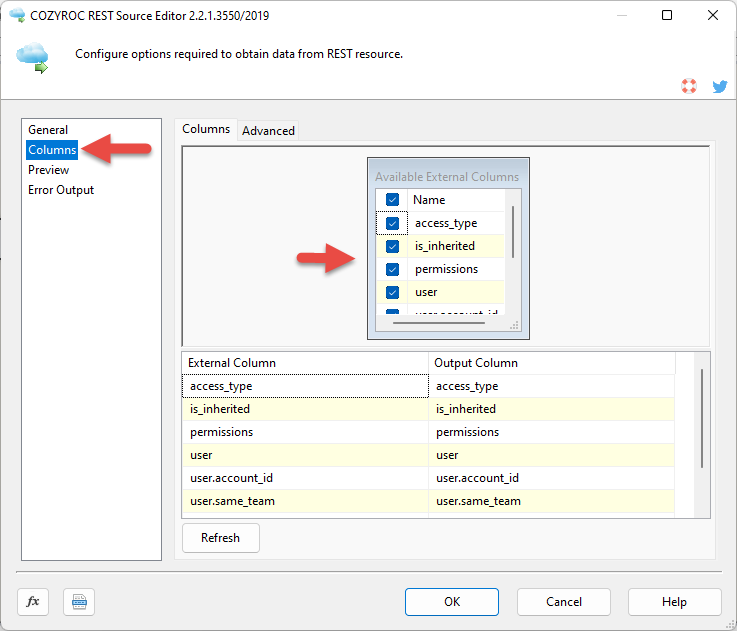
Task: Open the expression editor fx button
Action: click(x=33, y=601)
